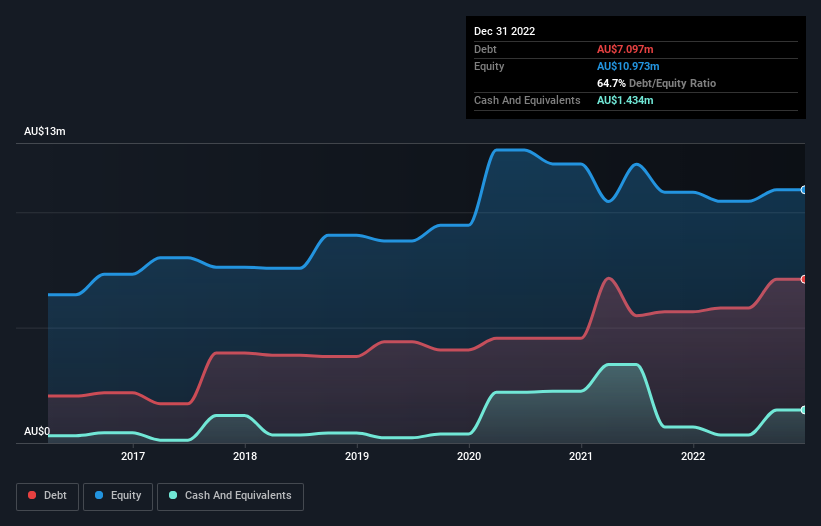The width and height of the screenshot is (821, 526).
Task: Click the AU$1.434m cash value
Action: click(x=625, y=100)
